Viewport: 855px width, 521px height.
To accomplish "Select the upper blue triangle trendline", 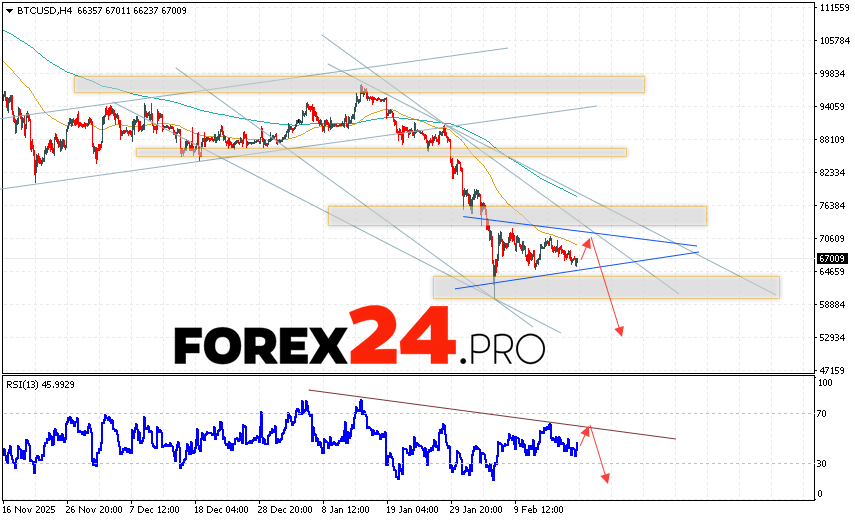I will [580, 231].
